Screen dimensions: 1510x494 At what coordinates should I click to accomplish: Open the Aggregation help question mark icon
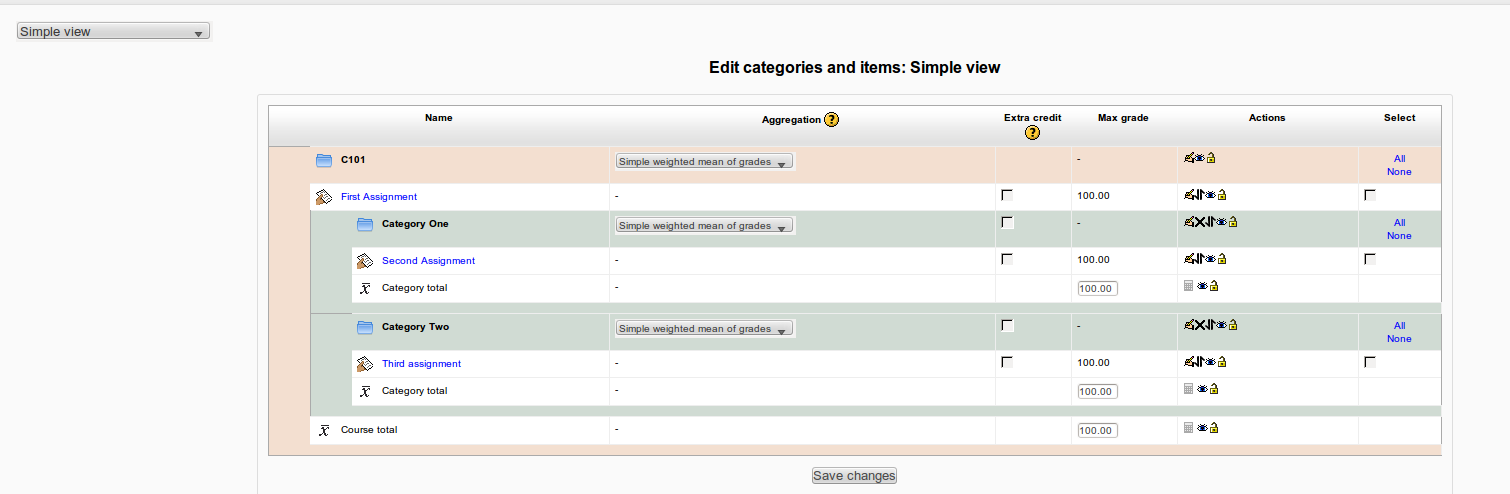point(831,119)
